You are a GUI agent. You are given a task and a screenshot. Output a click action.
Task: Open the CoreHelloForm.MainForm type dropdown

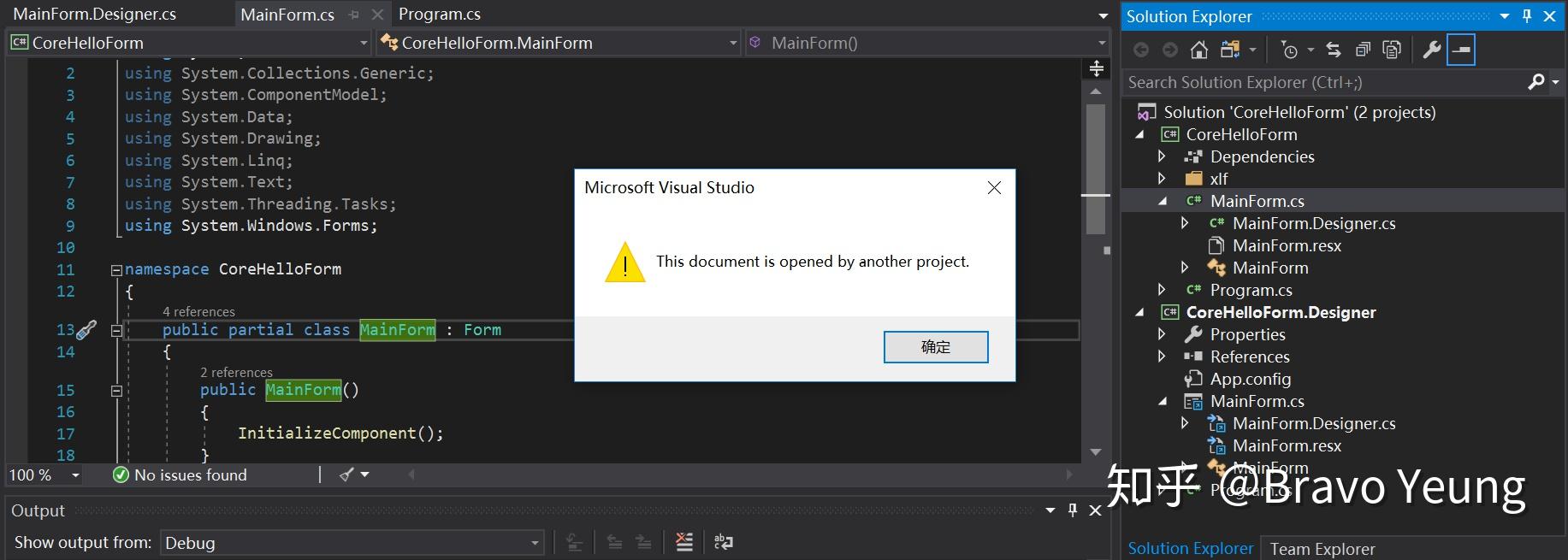[733, 43]
